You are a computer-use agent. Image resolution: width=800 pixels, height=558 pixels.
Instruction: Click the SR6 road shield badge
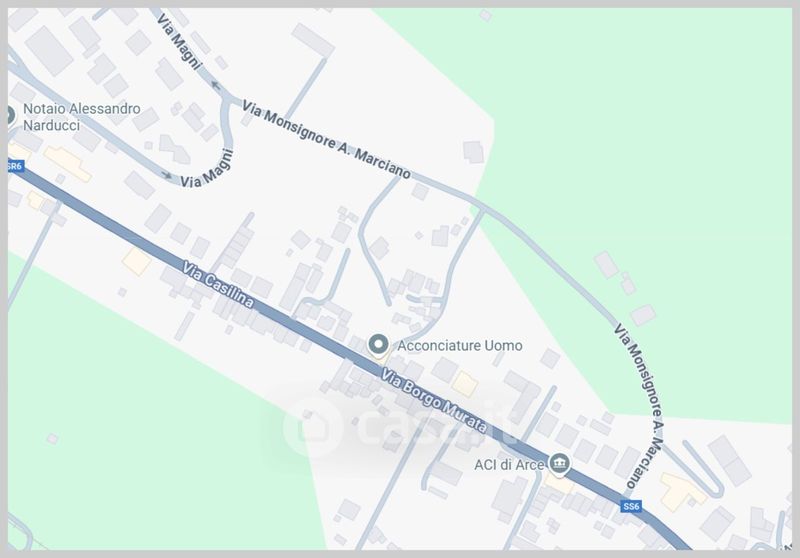15,166
